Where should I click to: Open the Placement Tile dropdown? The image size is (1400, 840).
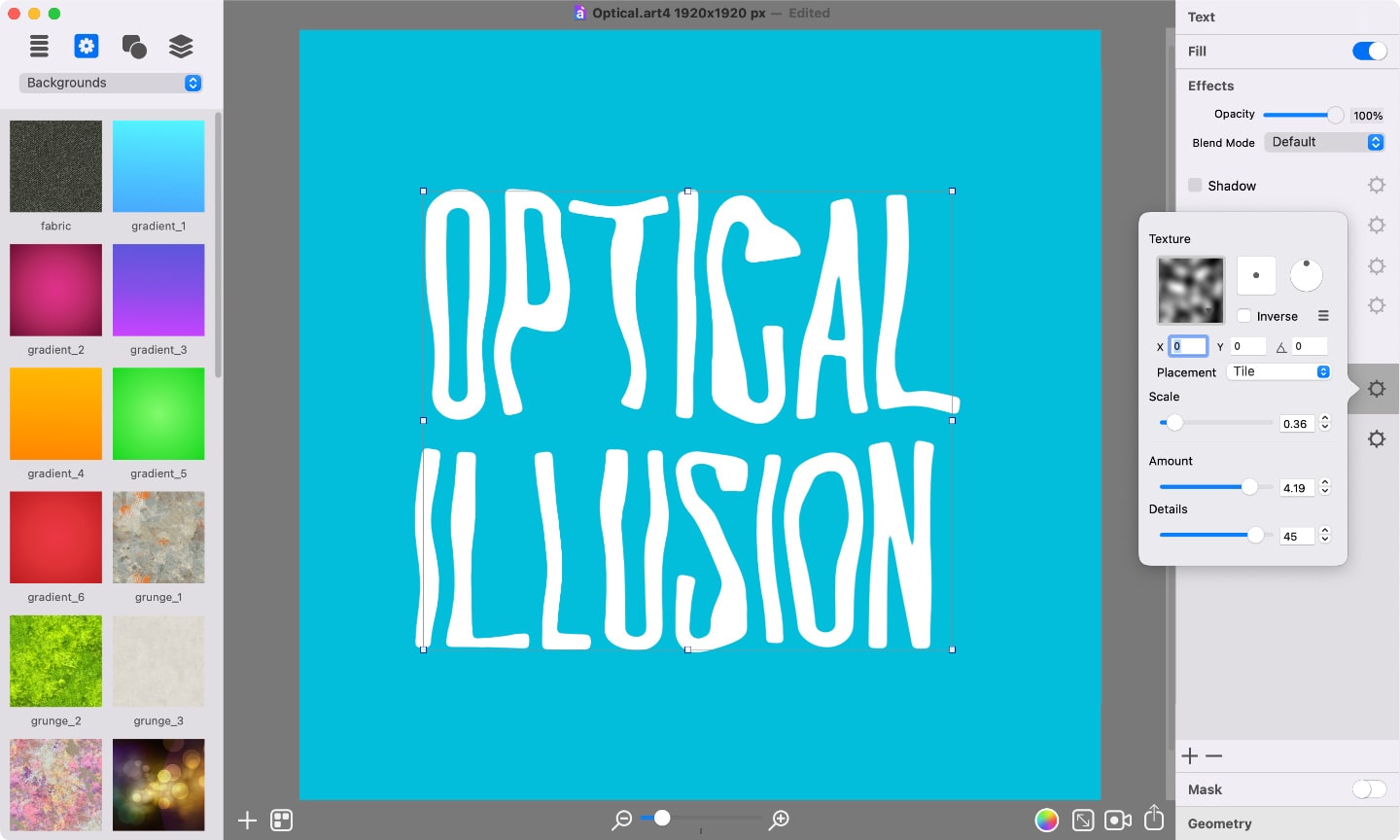pyautogui.click(x=1279, y=371)
